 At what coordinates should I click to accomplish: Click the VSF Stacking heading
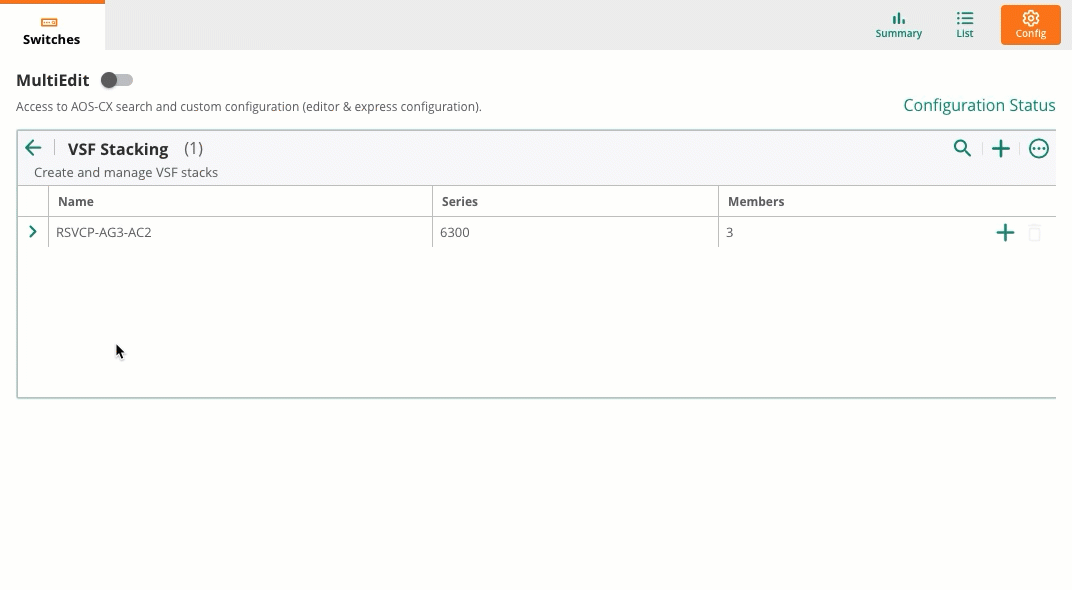click(118, 149)
